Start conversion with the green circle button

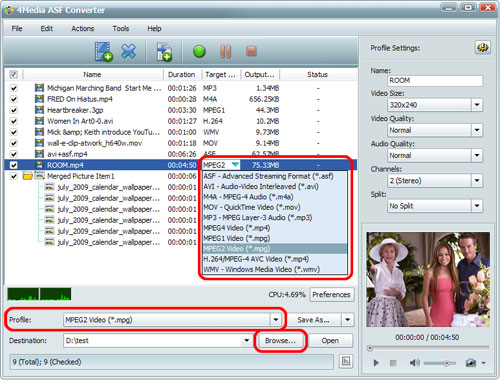coord(199,52)
